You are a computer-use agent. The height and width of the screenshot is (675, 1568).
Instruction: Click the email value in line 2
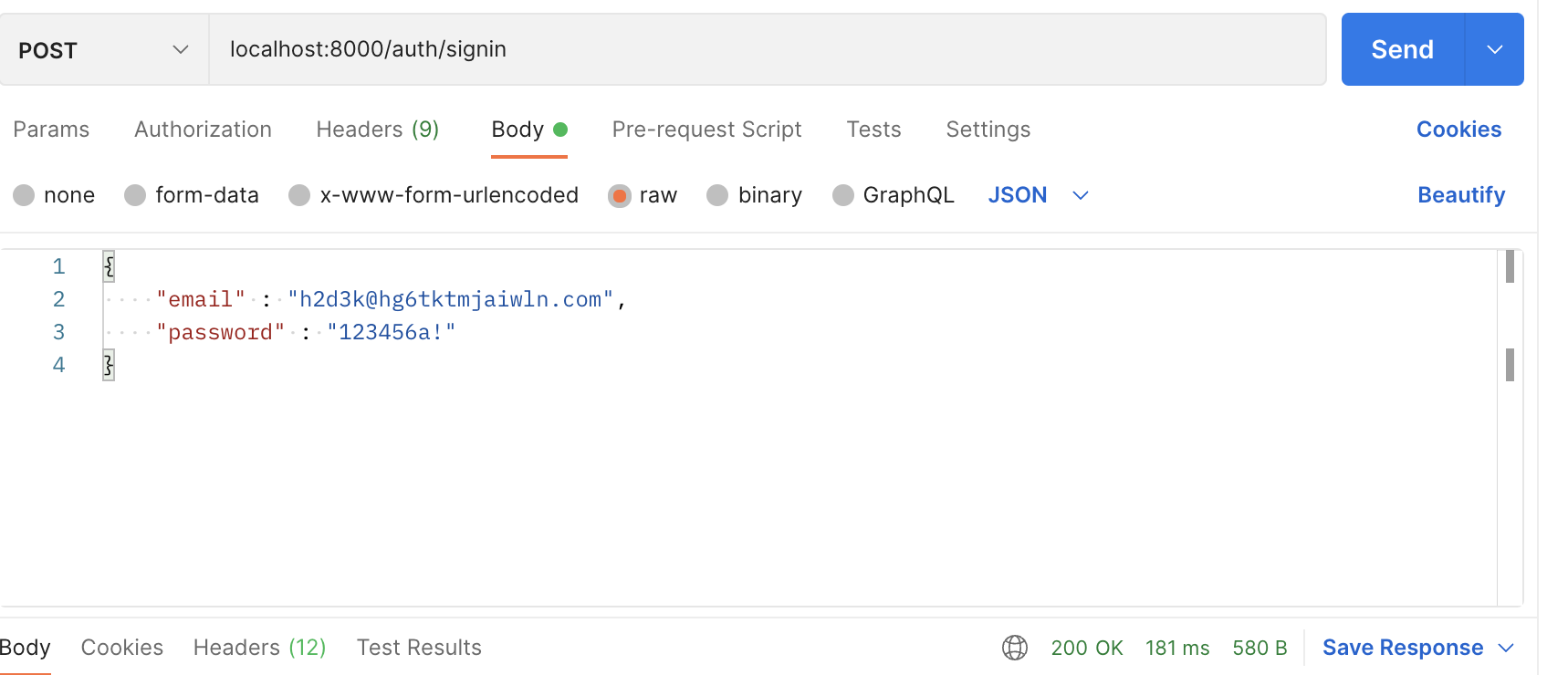451,299
